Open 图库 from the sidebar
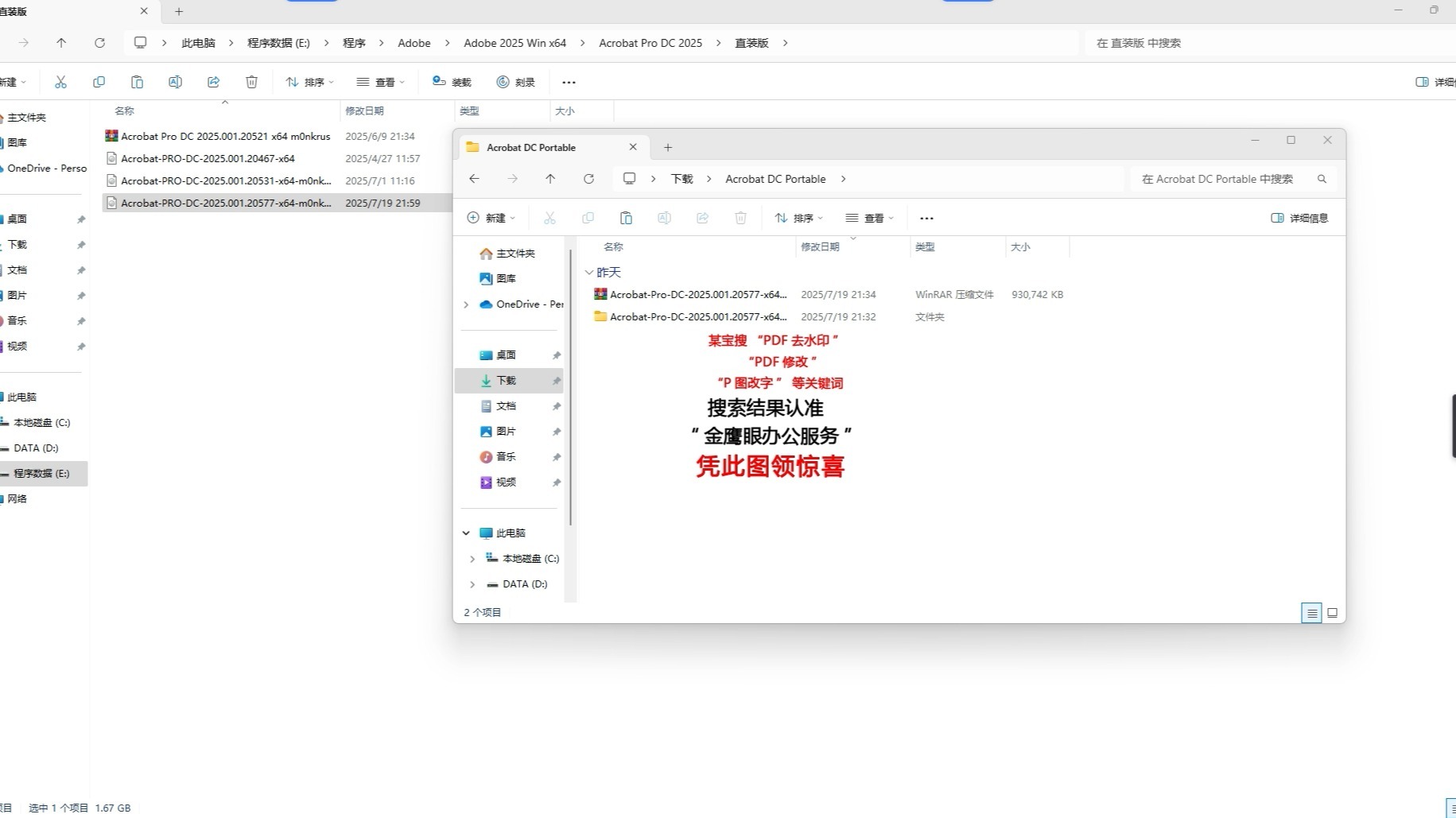The height and width of the screenshot is (818, 1456). [x=17, y=142]
